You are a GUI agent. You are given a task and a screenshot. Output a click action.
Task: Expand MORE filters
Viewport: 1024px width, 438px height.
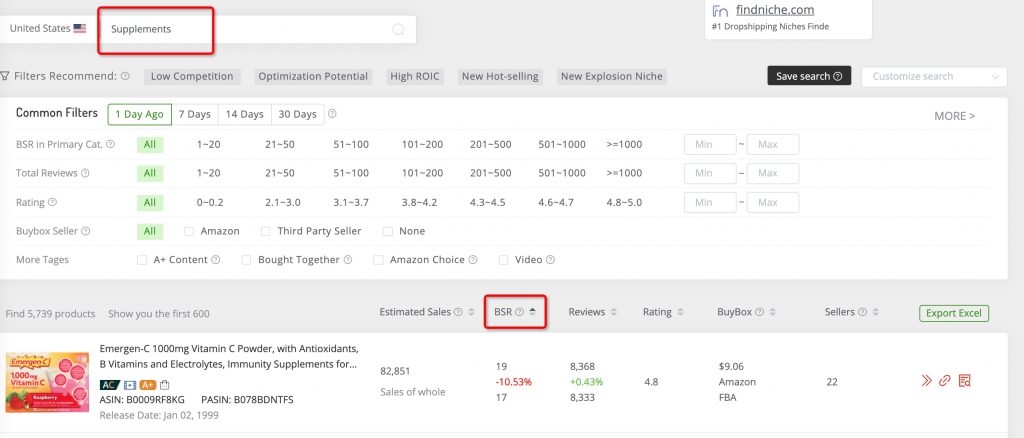coord(954,116)
